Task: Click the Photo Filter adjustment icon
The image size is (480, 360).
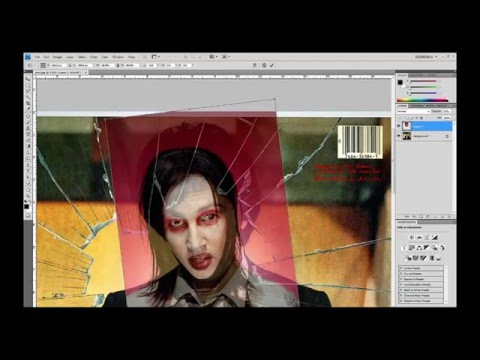Action: point(434,248)
